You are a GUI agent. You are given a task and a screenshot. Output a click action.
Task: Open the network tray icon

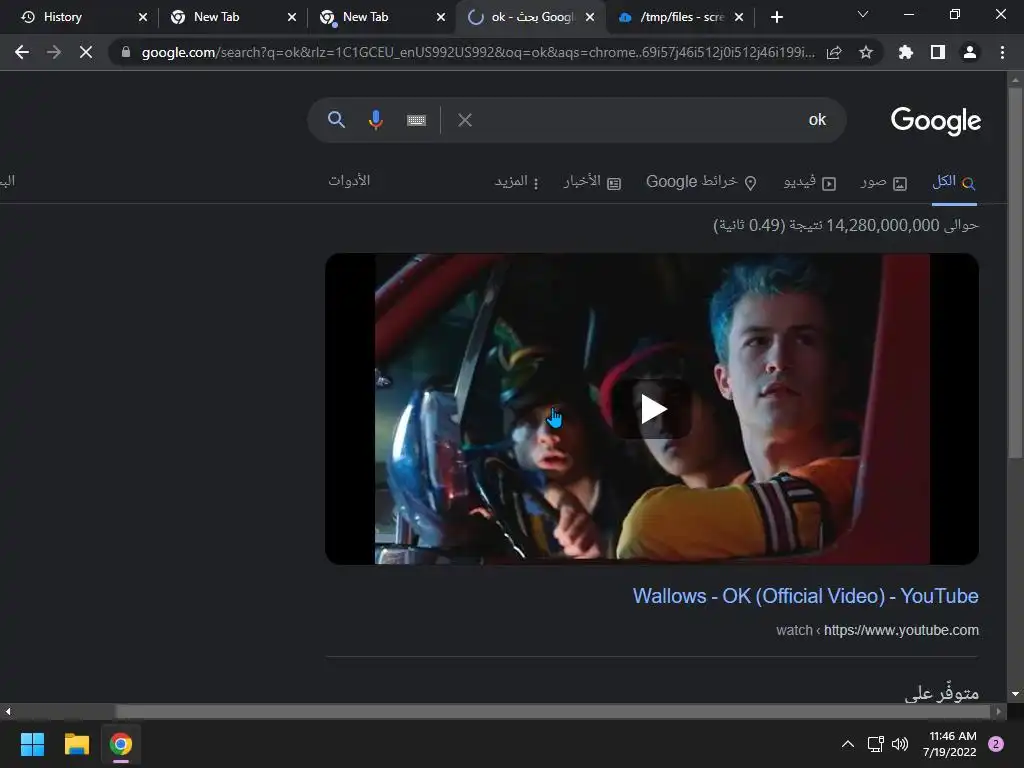pos(875,744)
